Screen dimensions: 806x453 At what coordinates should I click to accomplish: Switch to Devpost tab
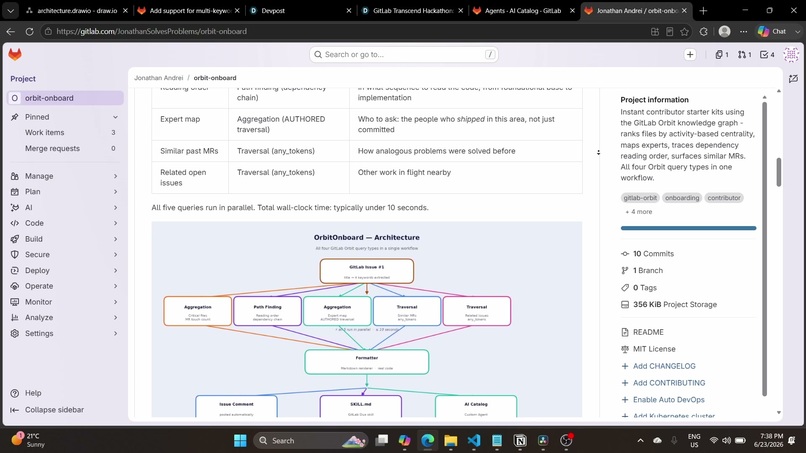pyautogui.click(x=301, y=10)
